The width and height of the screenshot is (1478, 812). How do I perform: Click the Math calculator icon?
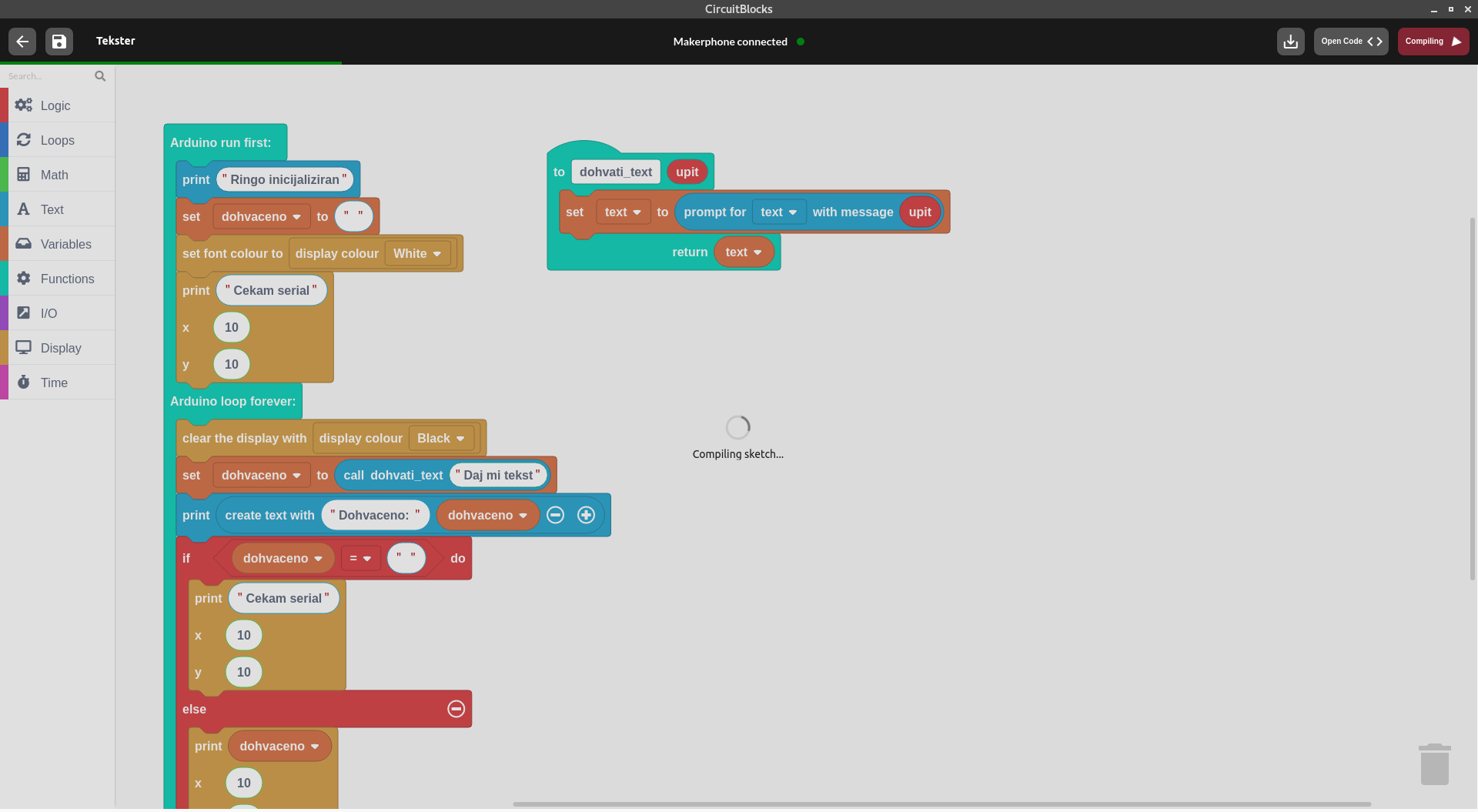[x=24, y=174]
